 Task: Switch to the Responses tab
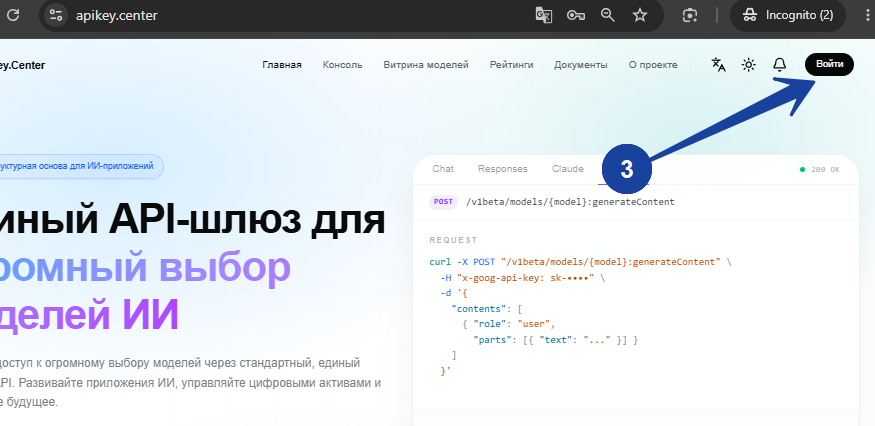click(503, 169)
